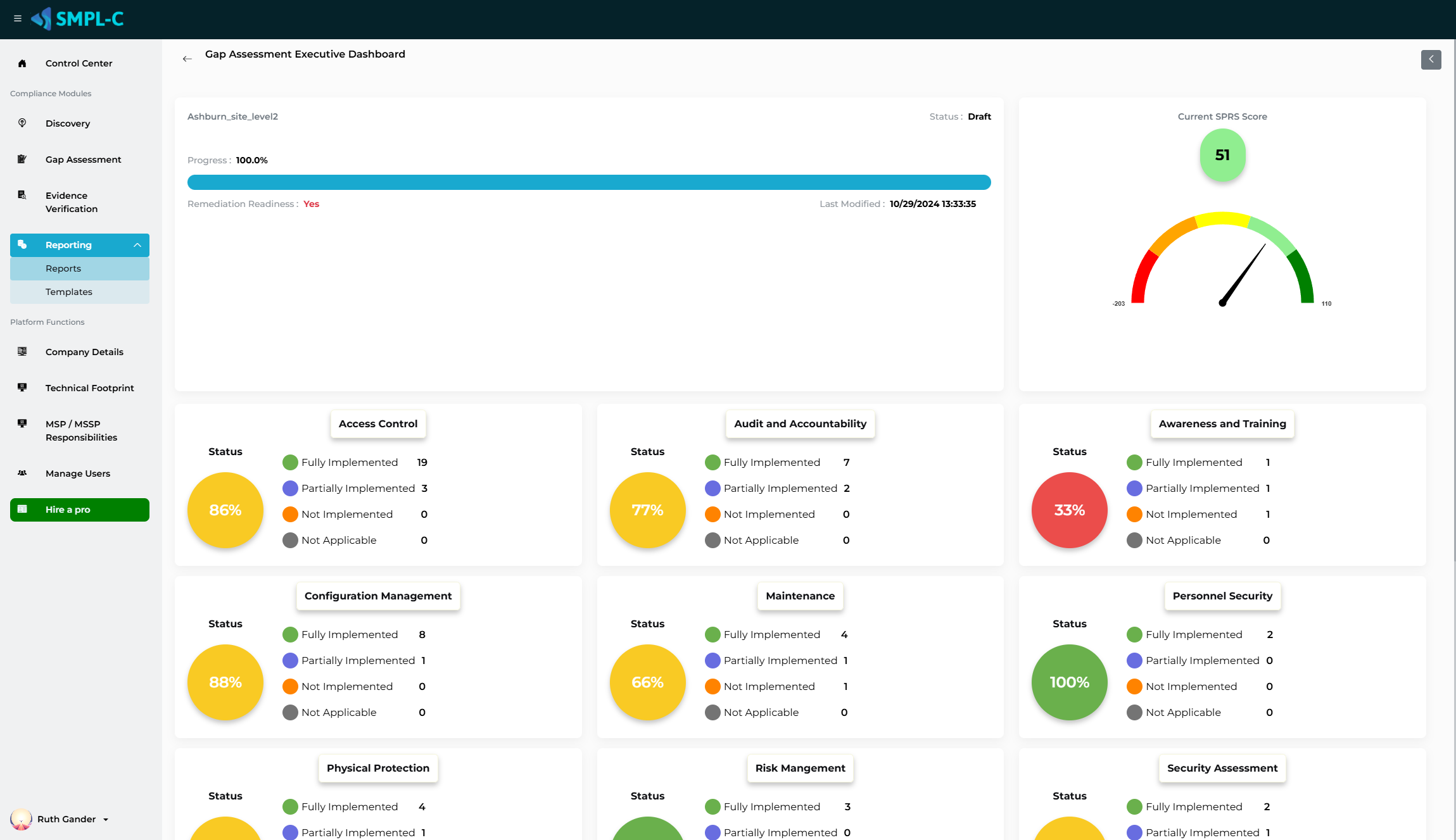Open Gap Assessment from the sidebar icon

pyautogui.click(x=22, y=159)
